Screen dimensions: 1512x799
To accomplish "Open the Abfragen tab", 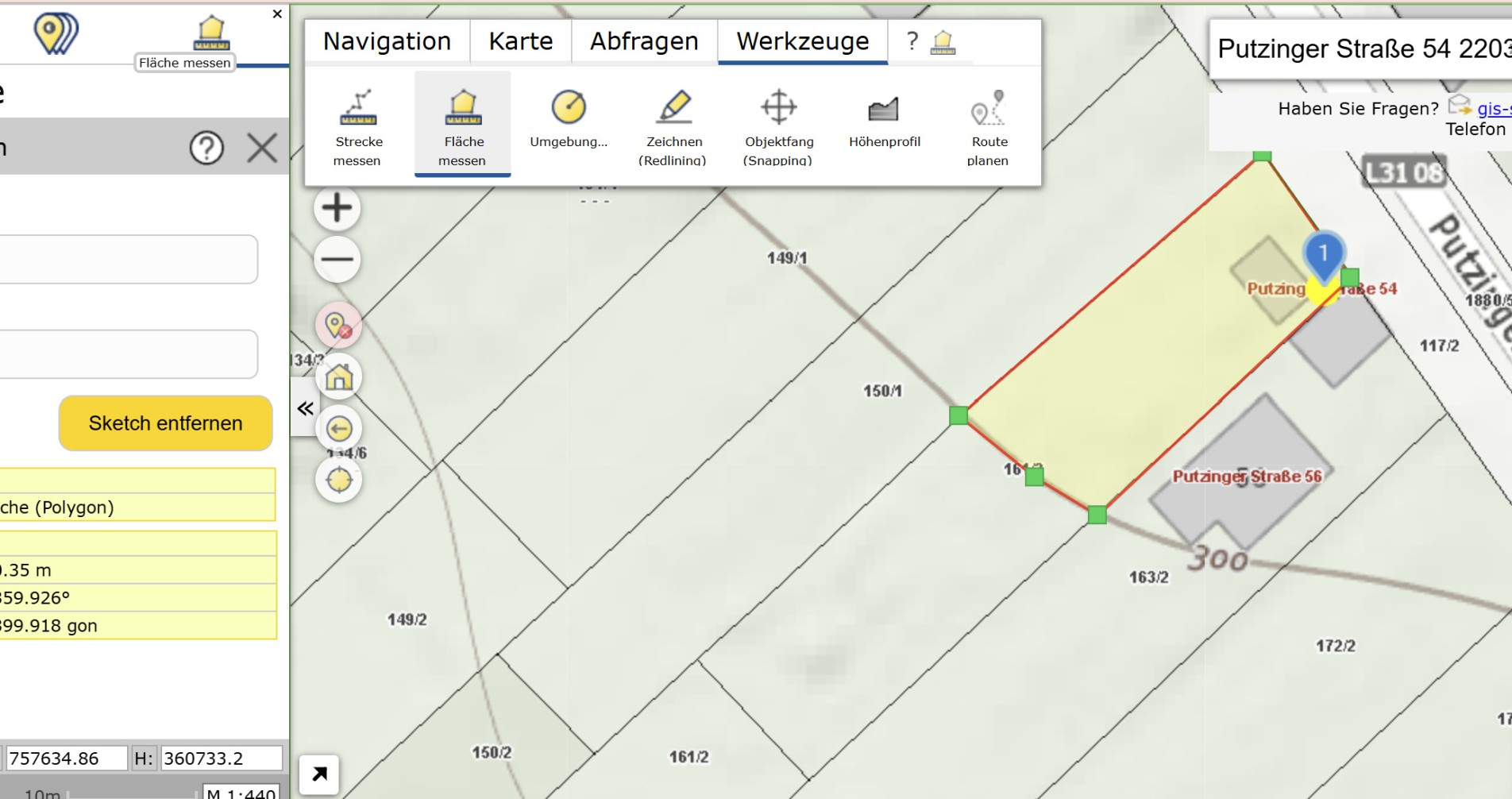I will [644, 41].
